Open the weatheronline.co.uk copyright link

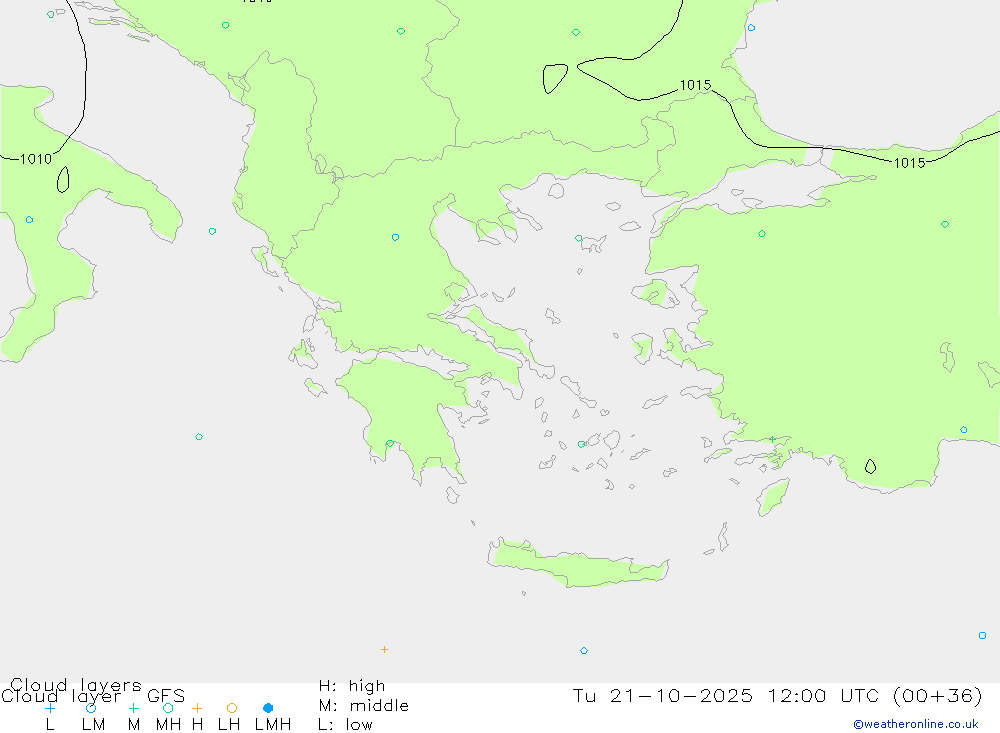pyautogui.click(x=916, y=724)
